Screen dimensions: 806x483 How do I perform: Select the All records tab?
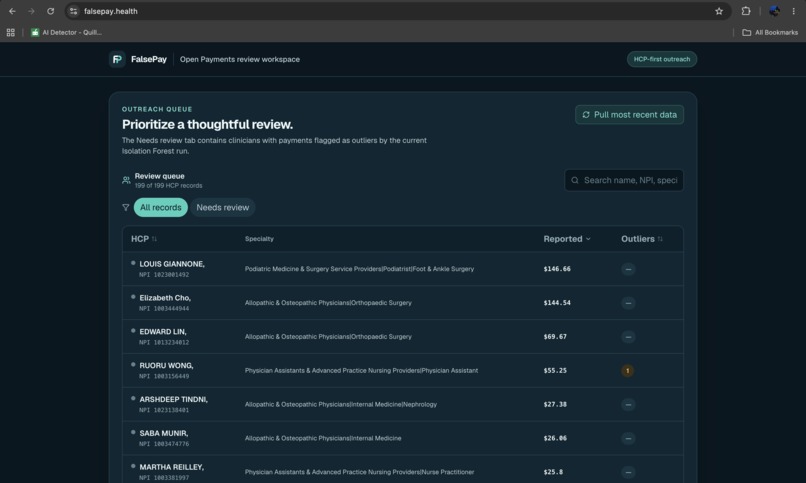160,208
